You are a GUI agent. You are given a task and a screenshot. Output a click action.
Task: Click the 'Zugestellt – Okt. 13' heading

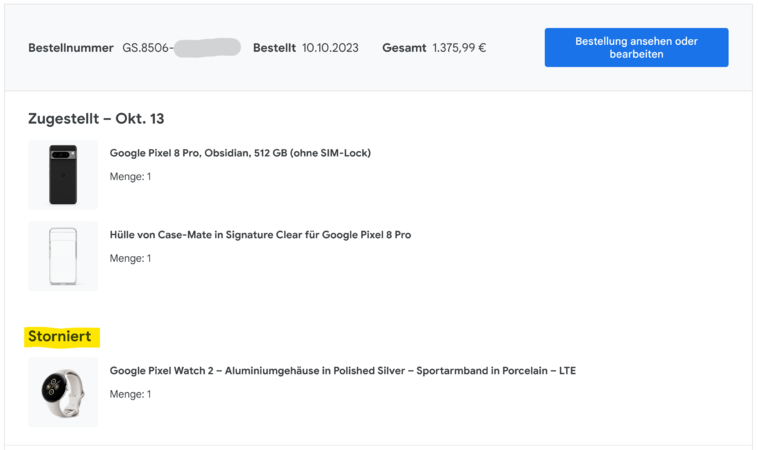[x=96, y=118]
